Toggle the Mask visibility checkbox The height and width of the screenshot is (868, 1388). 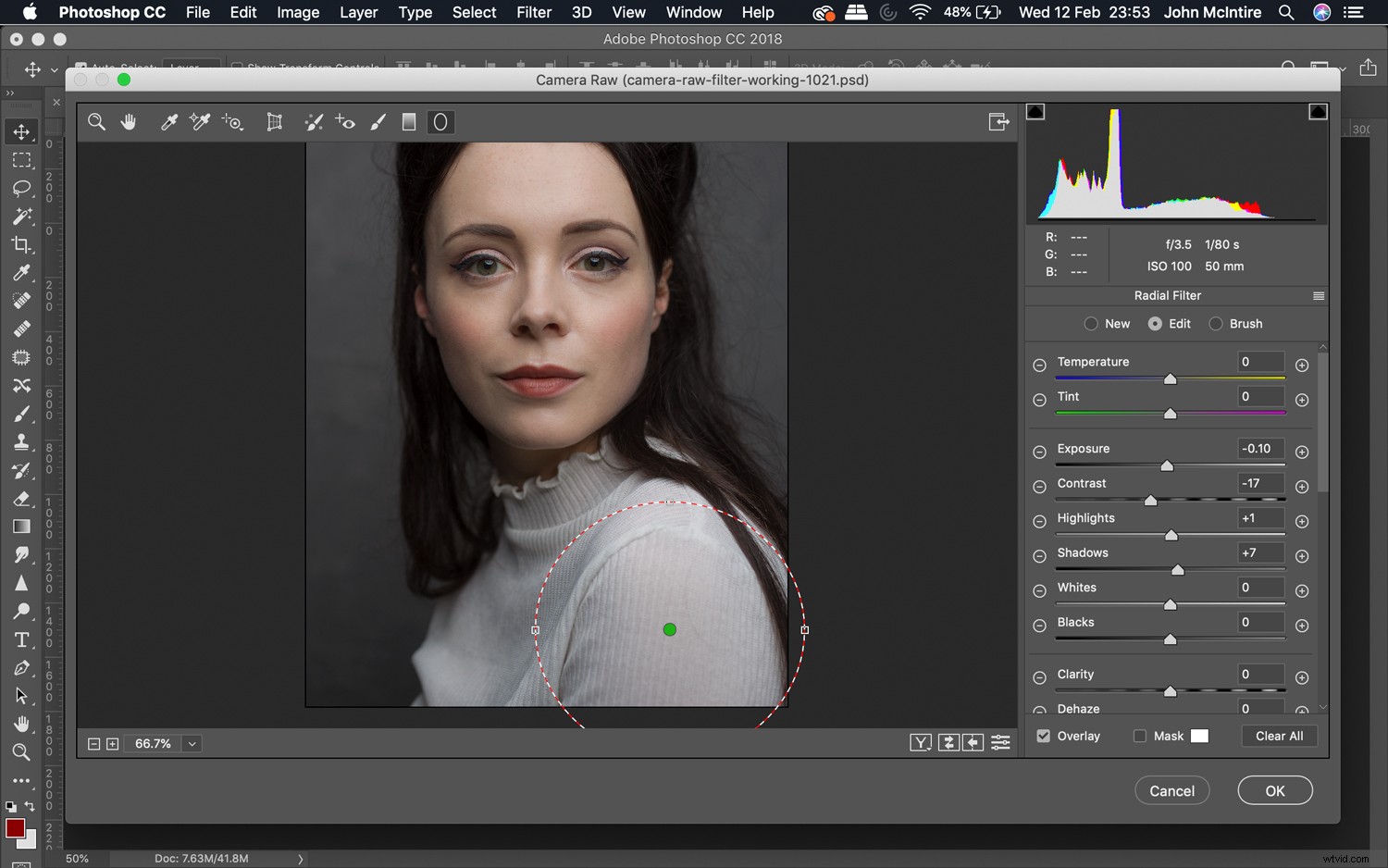click(1140, 736)
